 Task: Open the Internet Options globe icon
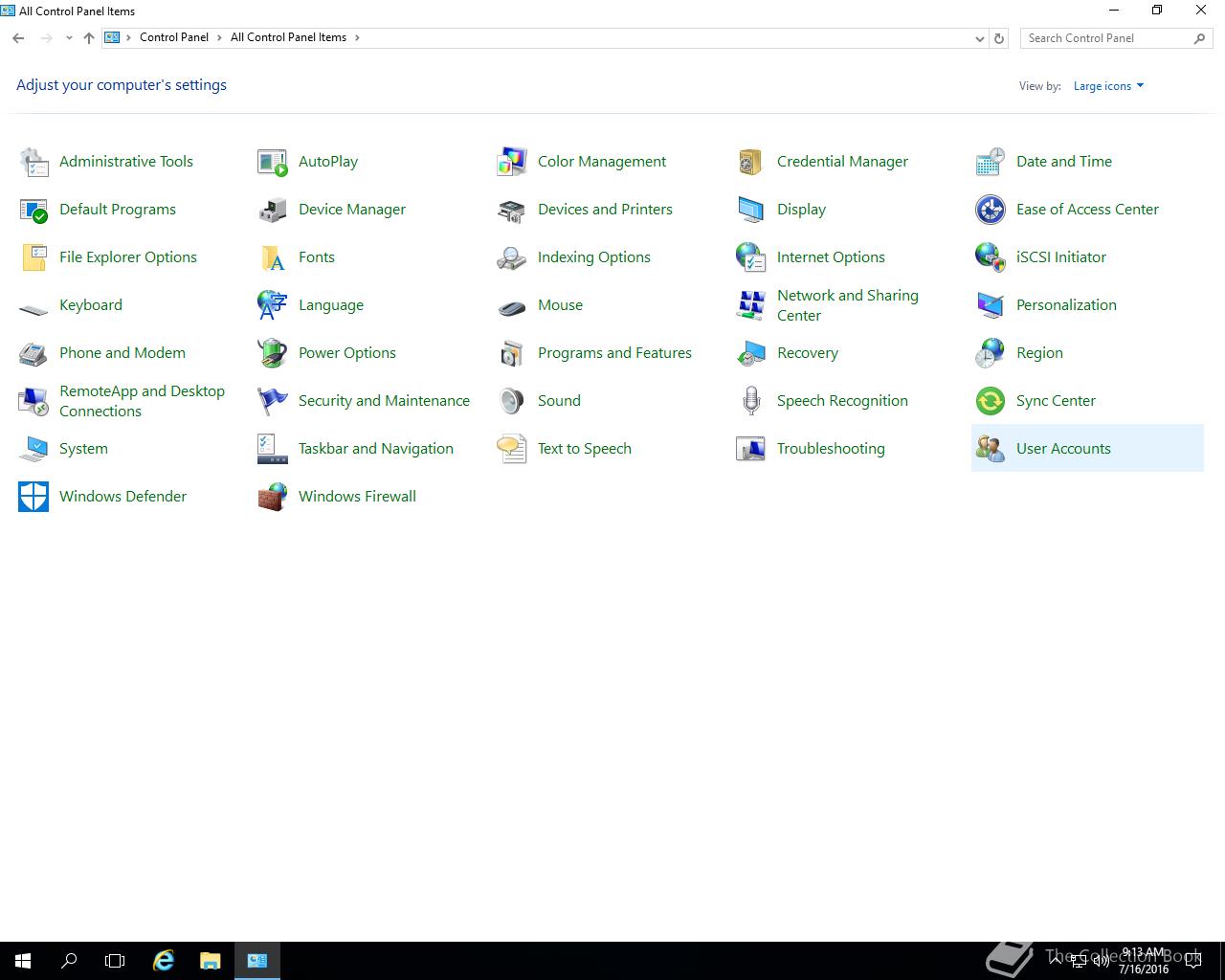point(751,257)
